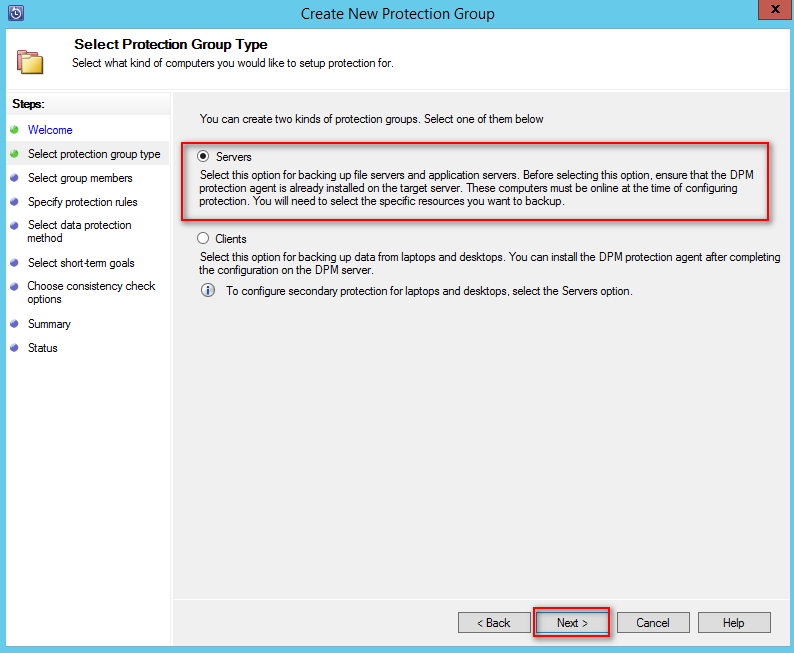
Task: Click the info icon beside secondary protection note
Action: point(208,291)
